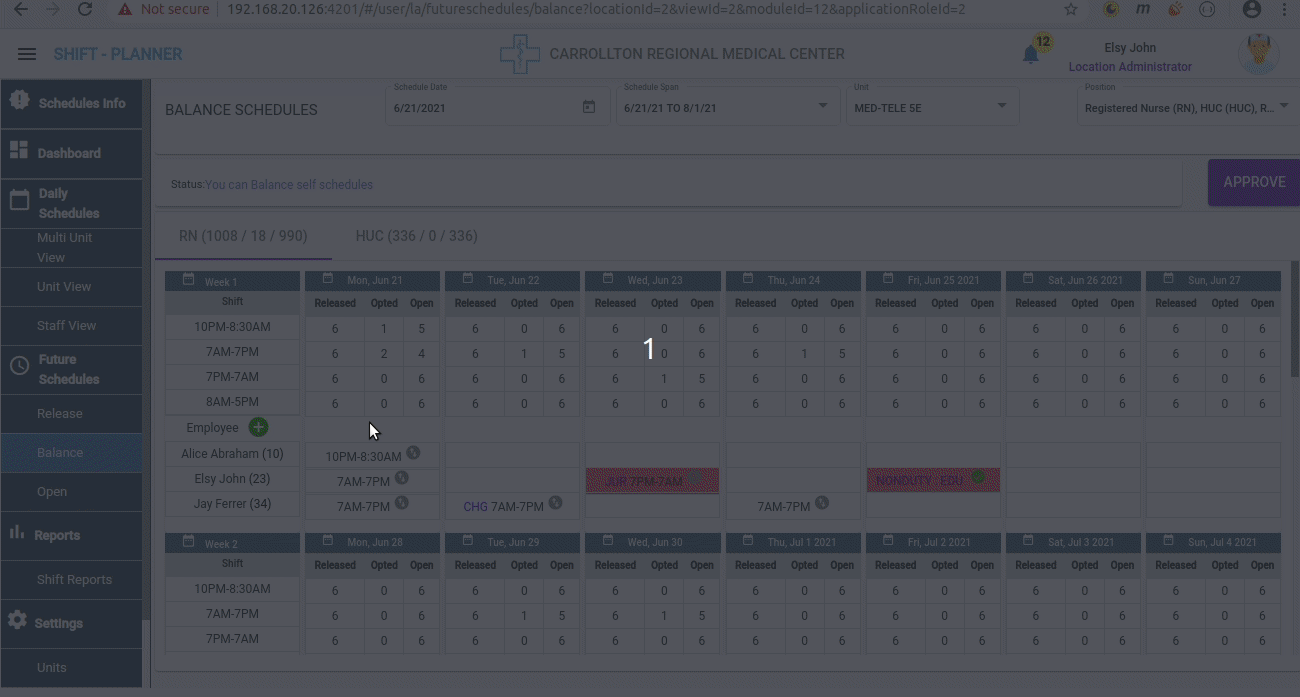
Task: Open the Schedule Date calendar picker icon
Action: click(589, 107)
